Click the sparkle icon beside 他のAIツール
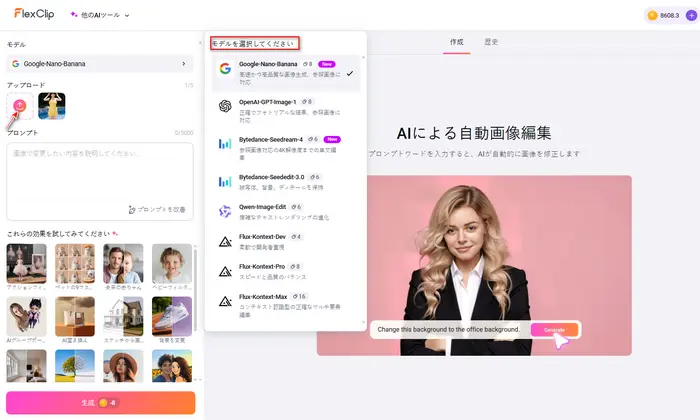 pyautogui.click(x=74, y=15)
